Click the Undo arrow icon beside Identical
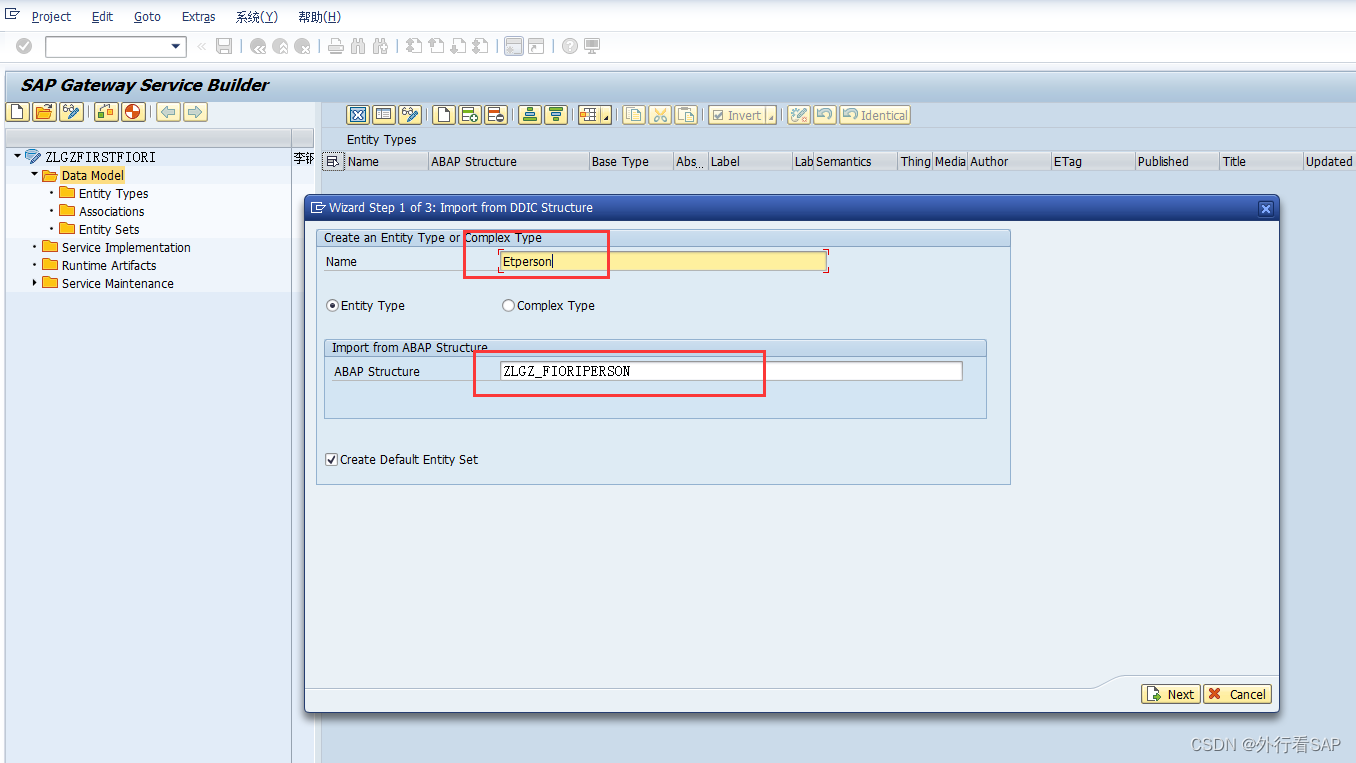Image resolution: width=1356 pixels, height=763 pixels. (x=825, y=115)
